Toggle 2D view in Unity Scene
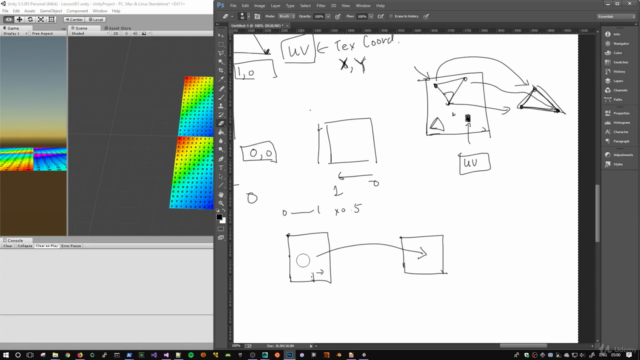This screenshot has height=360, width=640. pyautogui.click(x=116, y=33)
